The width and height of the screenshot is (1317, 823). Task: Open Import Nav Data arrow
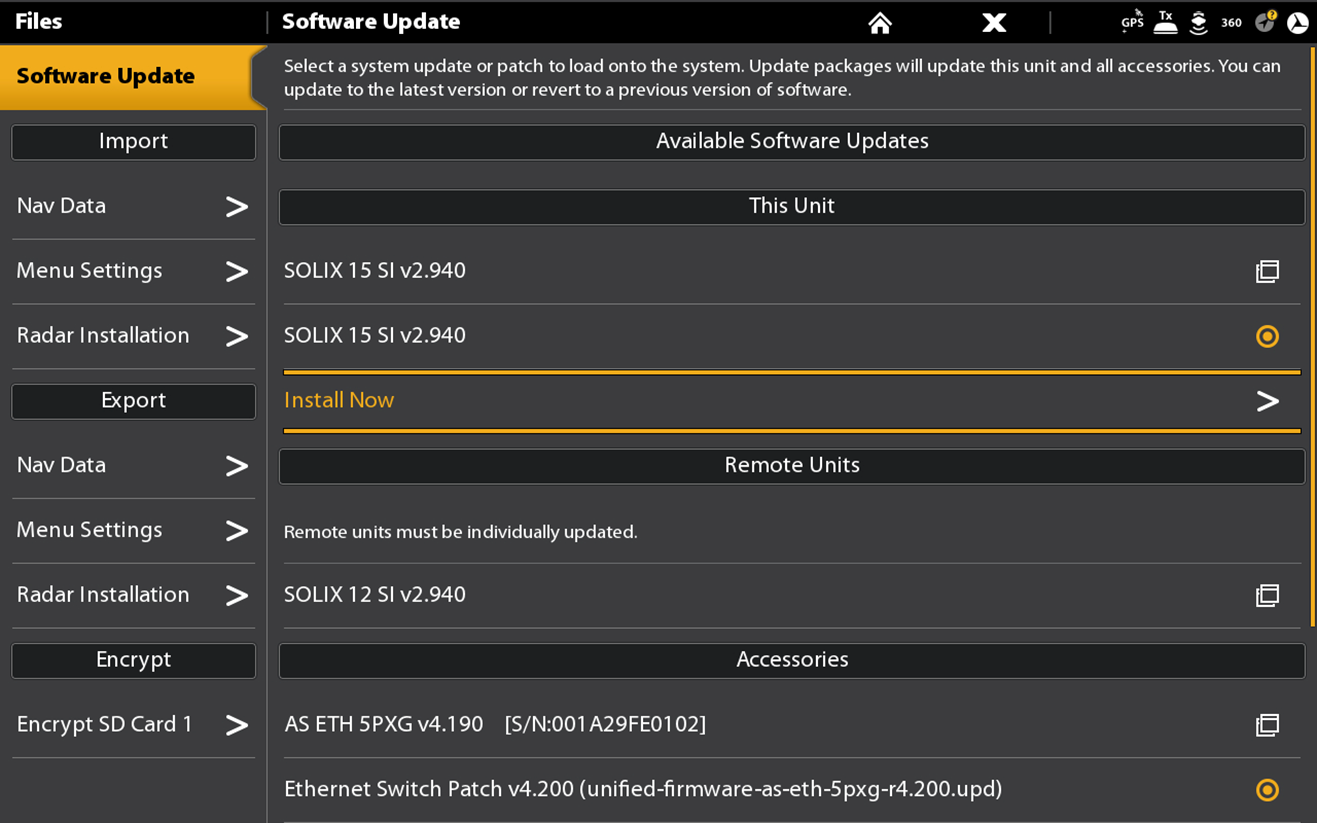[x=237, y=206]
